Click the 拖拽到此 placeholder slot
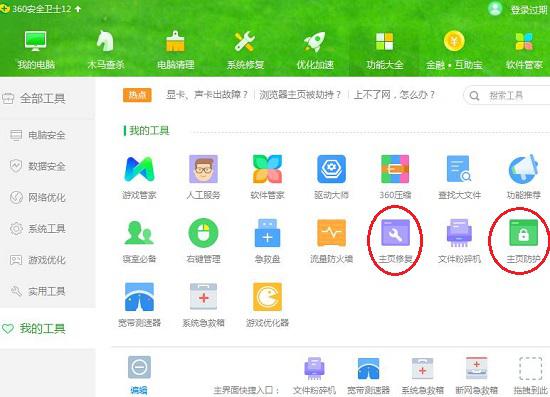Image resolution: width=550 pixels, height=397 pixels. coord(530,375)
